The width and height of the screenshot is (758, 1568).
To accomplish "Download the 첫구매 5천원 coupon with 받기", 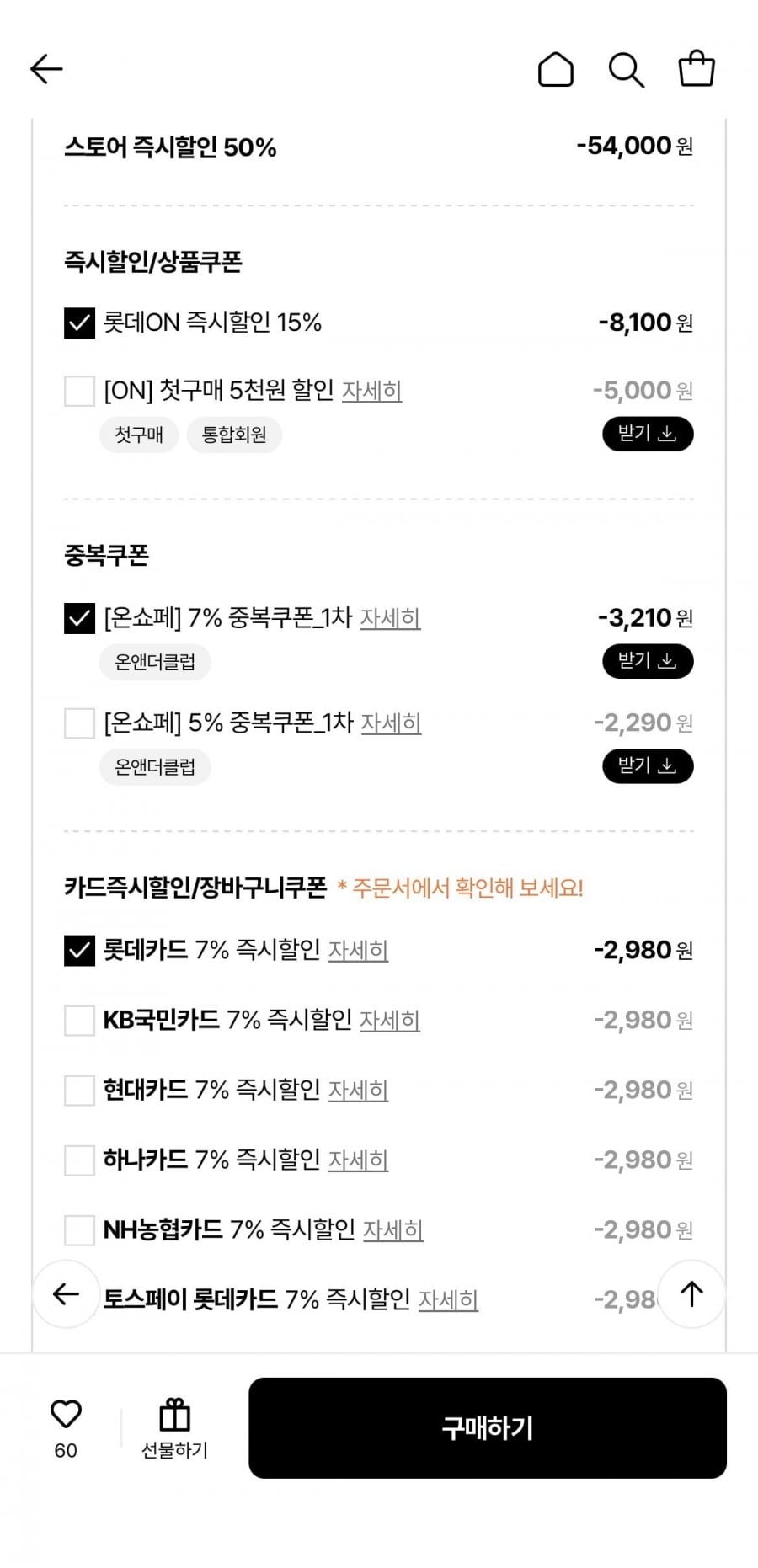I will coord(647,435).
